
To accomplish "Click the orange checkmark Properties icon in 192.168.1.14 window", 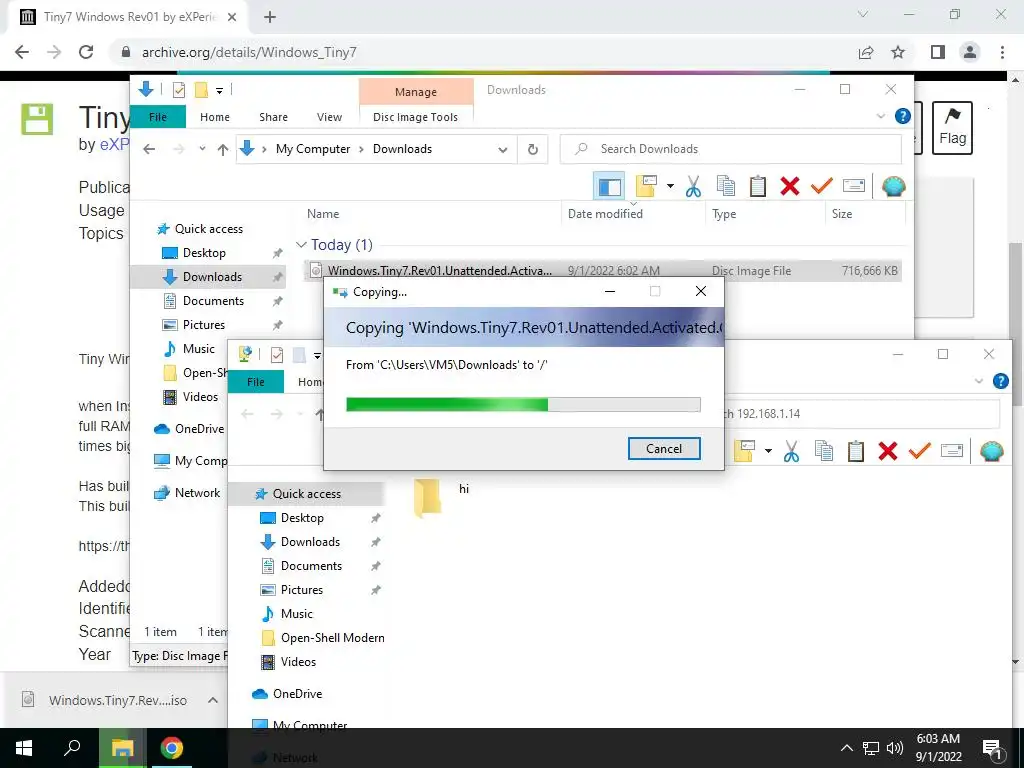I will (x=920, y=451).
